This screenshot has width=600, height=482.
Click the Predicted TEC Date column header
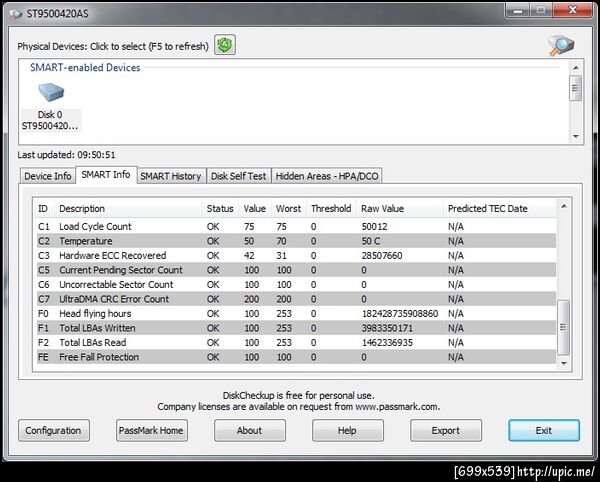(x=499, y=208)
